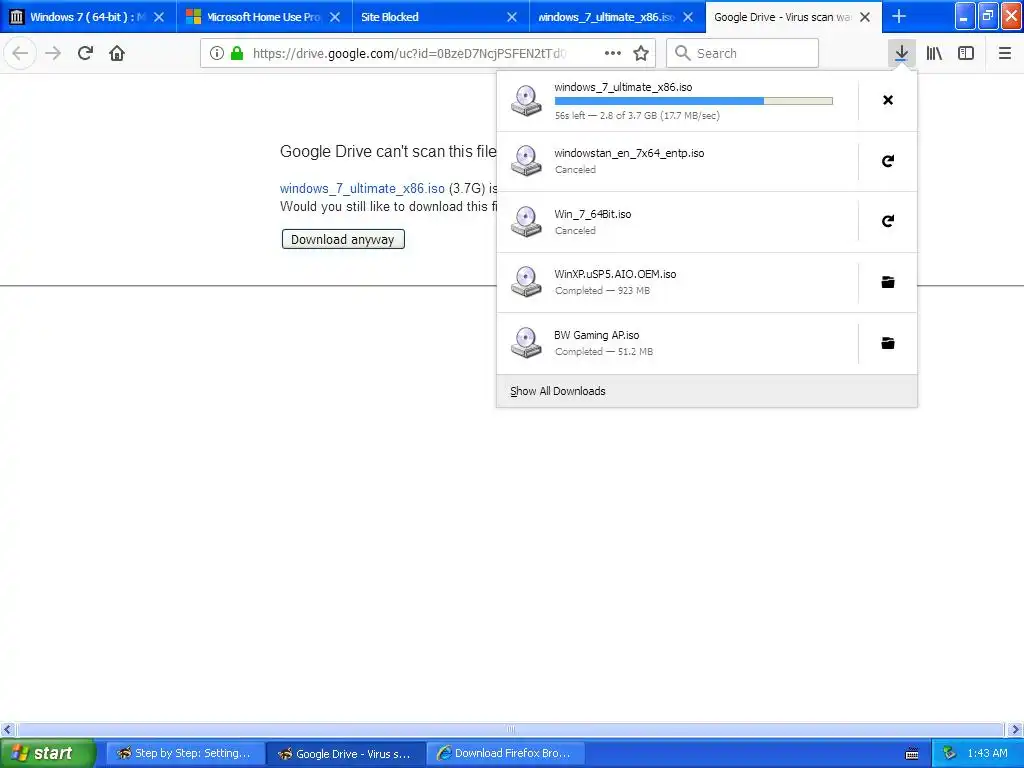Retry the windowstan_en_7x64_entp.iso download
This screenshot has width=1024, height=768.
pos(888,161)
